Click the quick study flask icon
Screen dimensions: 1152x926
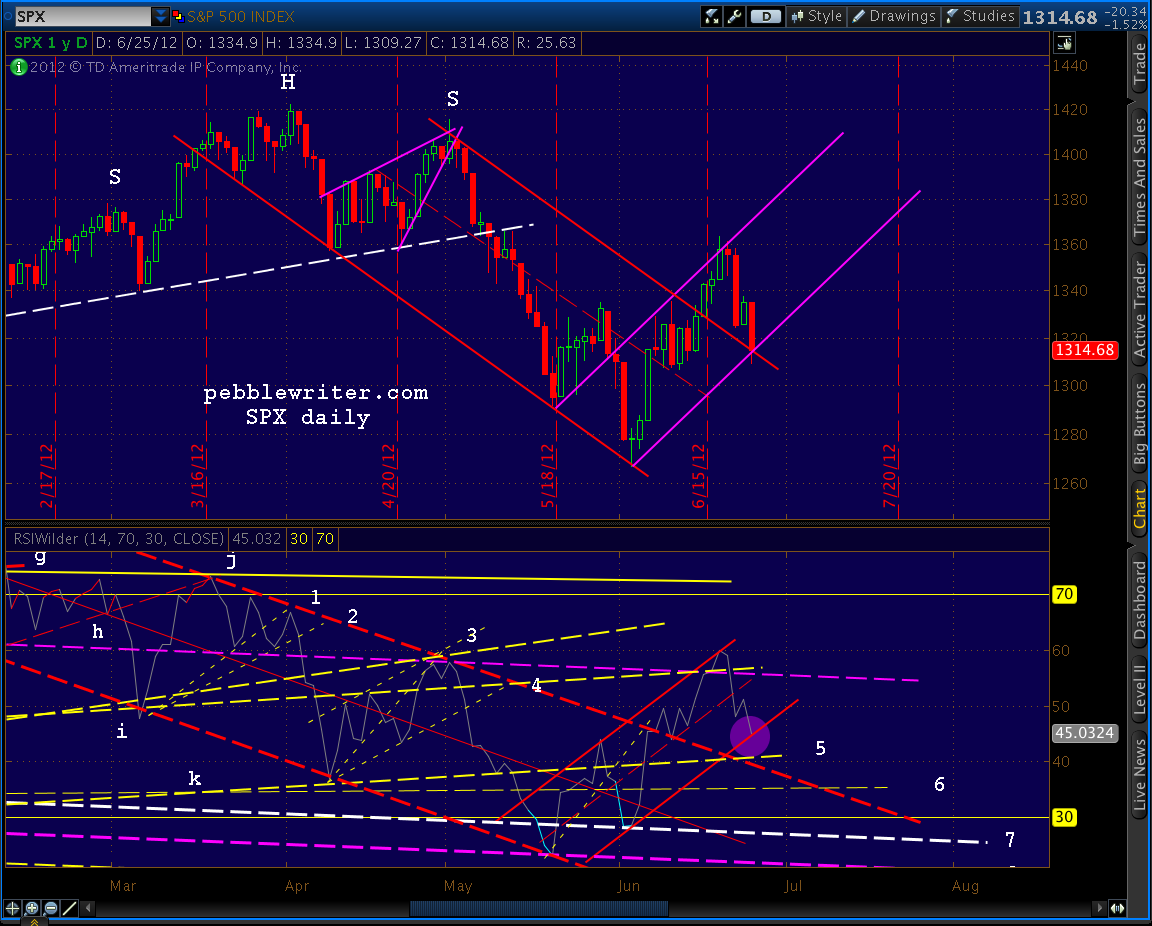(x=711, y=16)
